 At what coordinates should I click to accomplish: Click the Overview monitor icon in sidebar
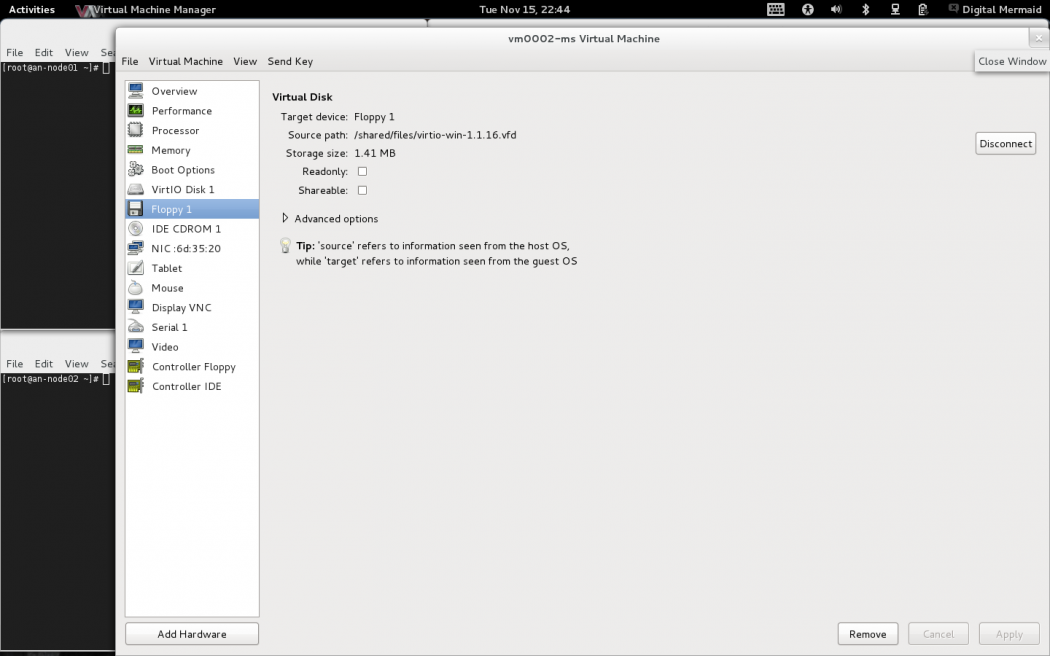[x=135, y=91]
